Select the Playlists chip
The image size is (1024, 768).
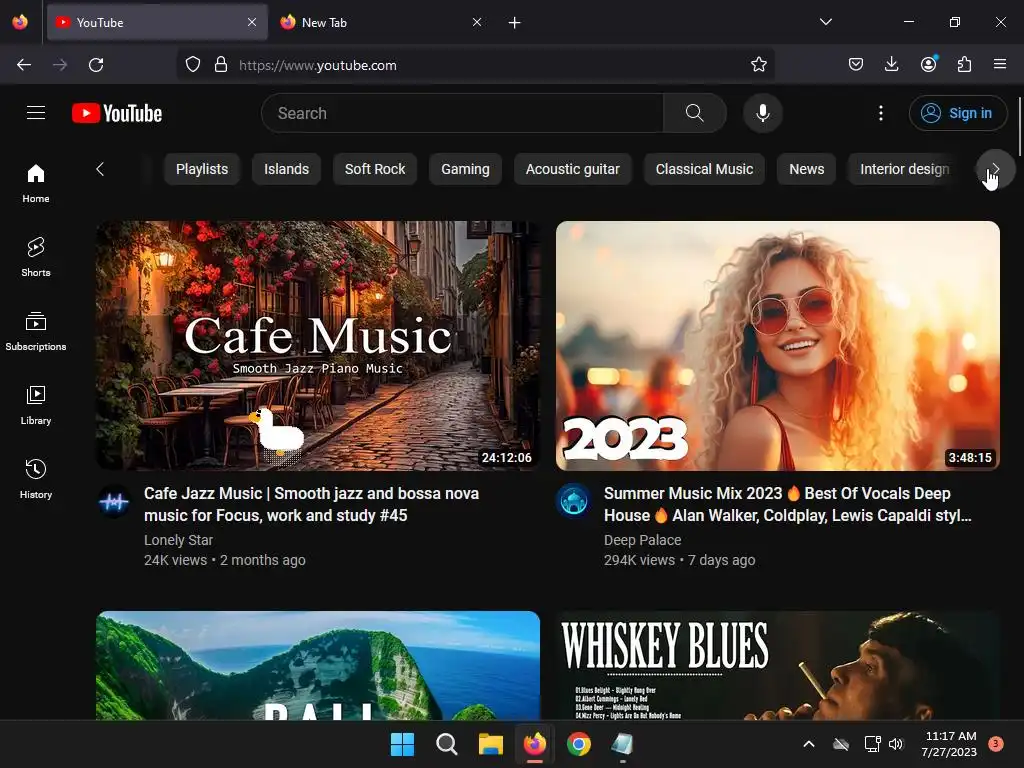pyautogui.click(x=202, y=169)
